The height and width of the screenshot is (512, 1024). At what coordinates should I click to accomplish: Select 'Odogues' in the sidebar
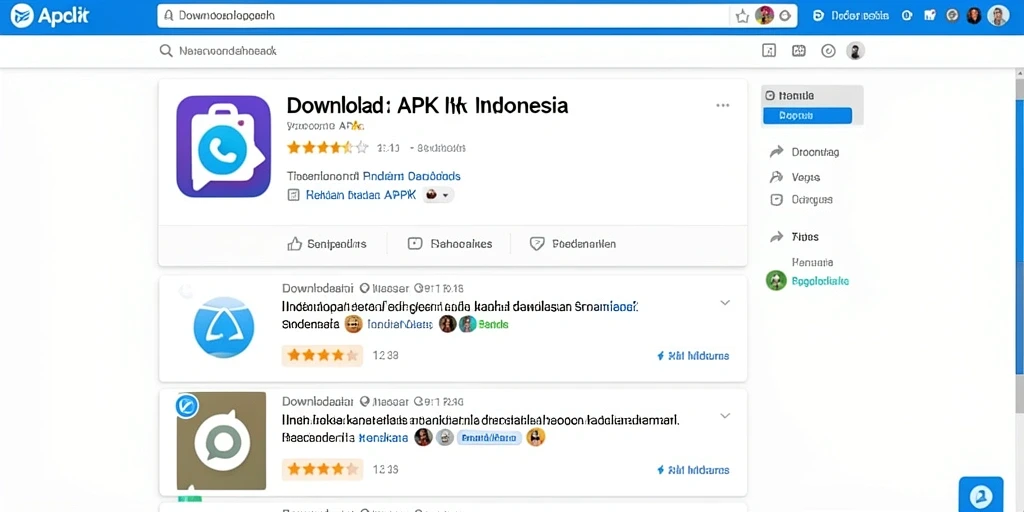click(x=801, y=200)
